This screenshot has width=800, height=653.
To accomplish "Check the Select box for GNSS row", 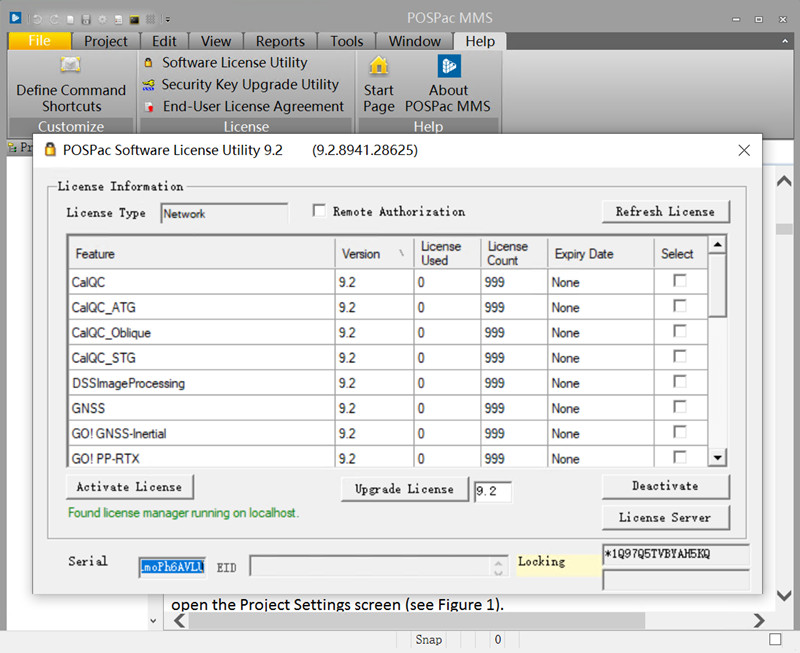I will click(x=680, y=407).
